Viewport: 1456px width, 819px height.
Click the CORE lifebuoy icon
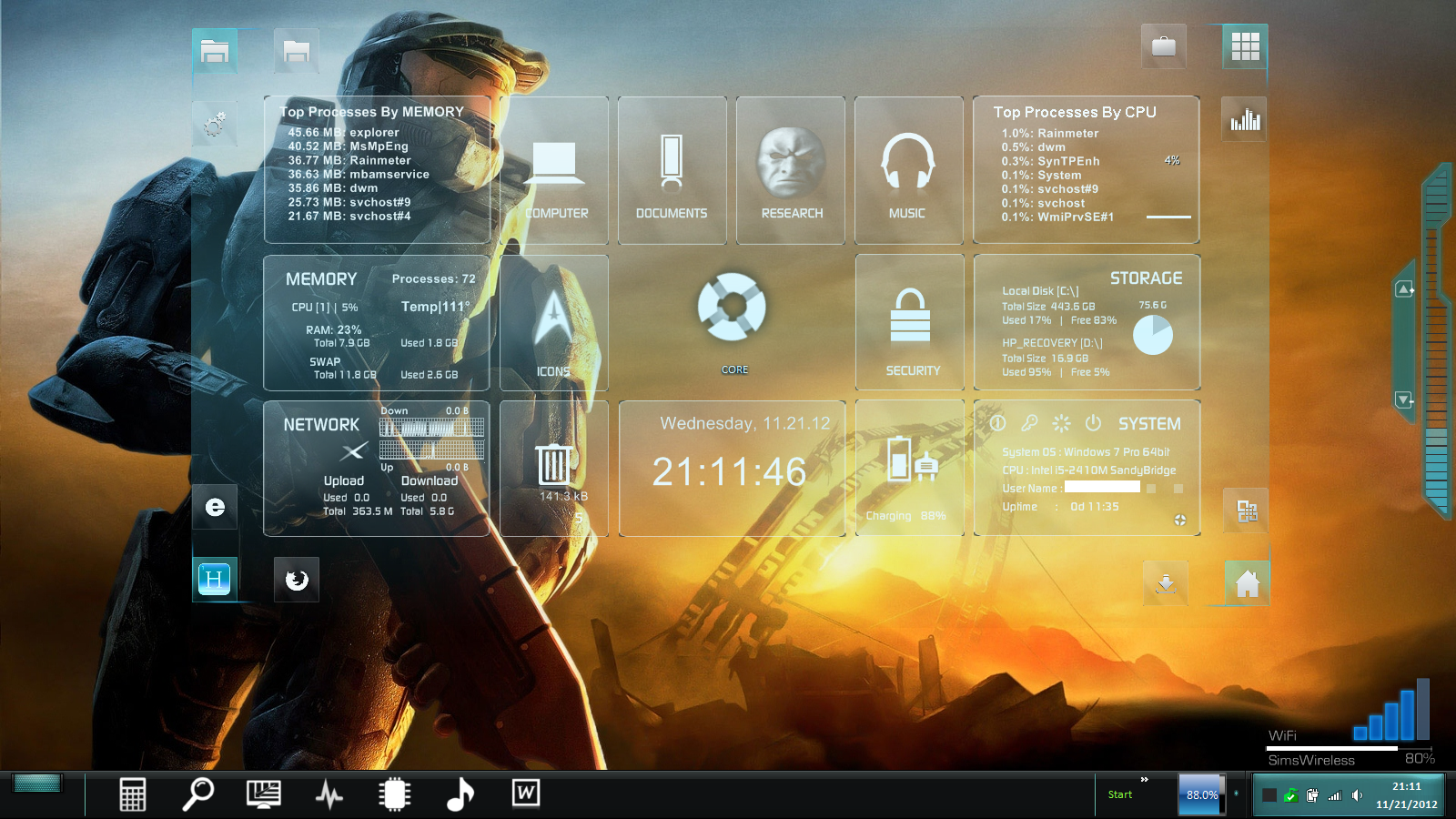point(732,307)
